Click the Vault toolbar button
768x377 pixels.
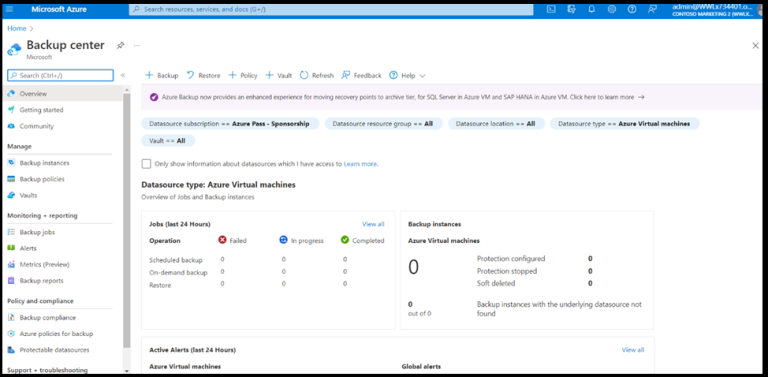coord(279,75)
